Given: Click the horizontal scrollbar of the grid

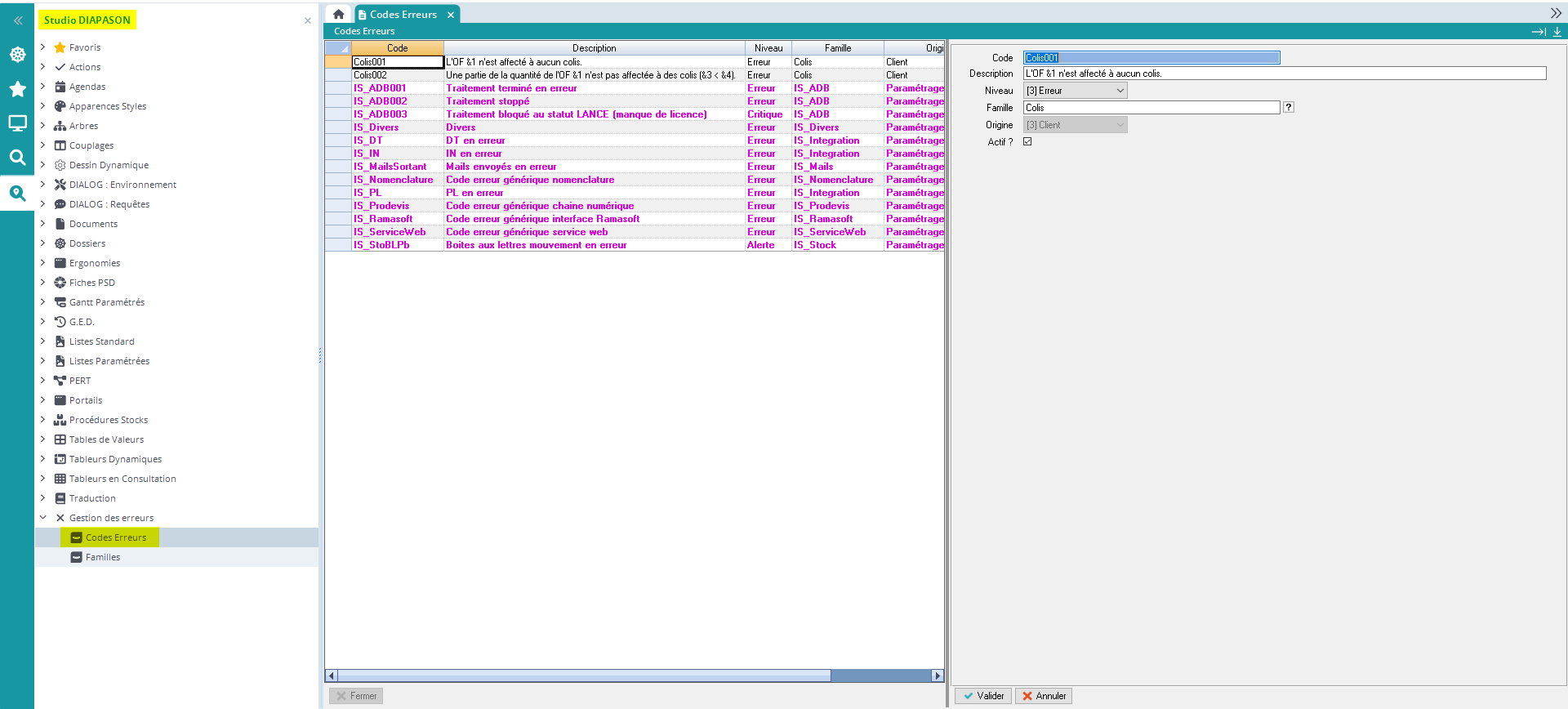Looking at the screenshot, I should [583, 676].
